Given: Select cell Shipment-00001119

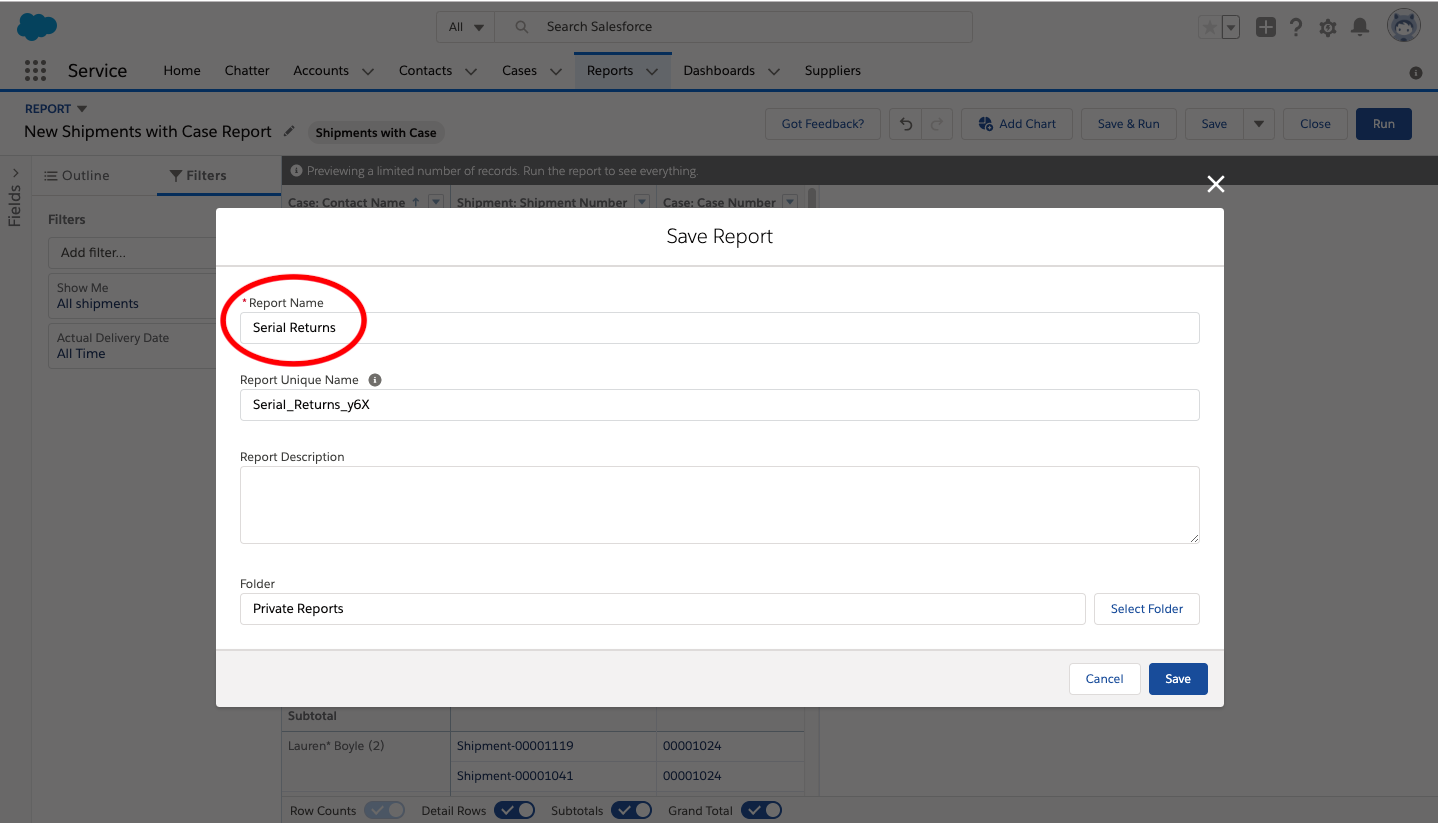Looking at the screenshot, I should pyautogui.click(x=553, y=746).
